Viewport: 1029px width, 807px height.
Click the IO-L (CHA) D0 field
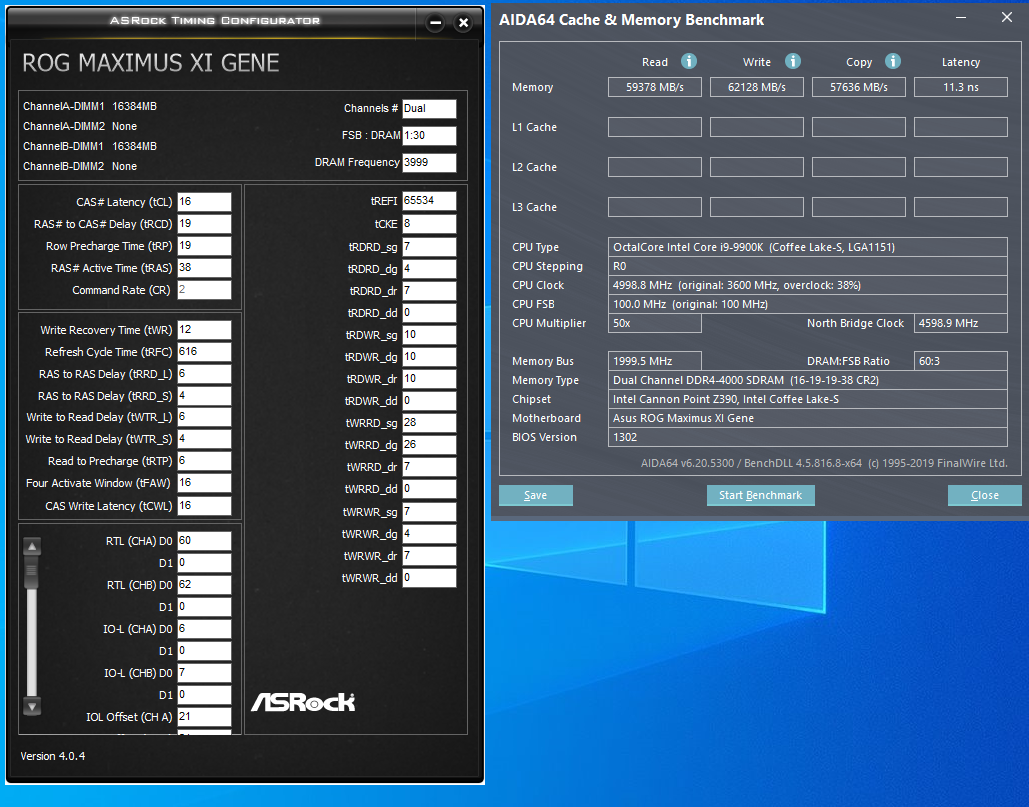coord(204,629)
